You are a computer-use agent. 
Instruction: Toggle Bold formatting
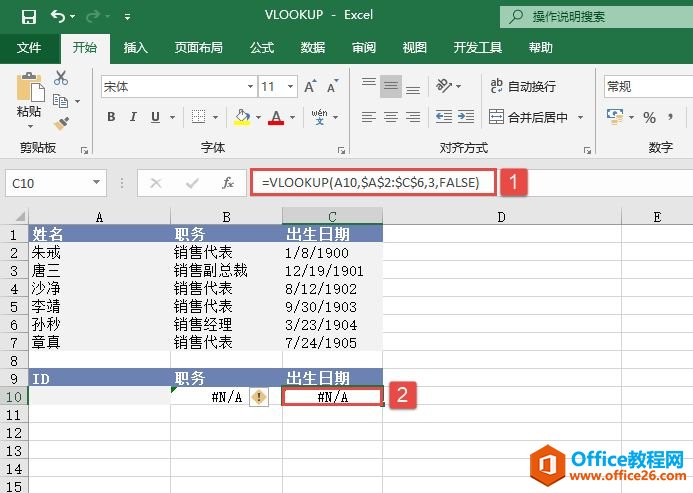pyautogui.click(x=111, y=117)
